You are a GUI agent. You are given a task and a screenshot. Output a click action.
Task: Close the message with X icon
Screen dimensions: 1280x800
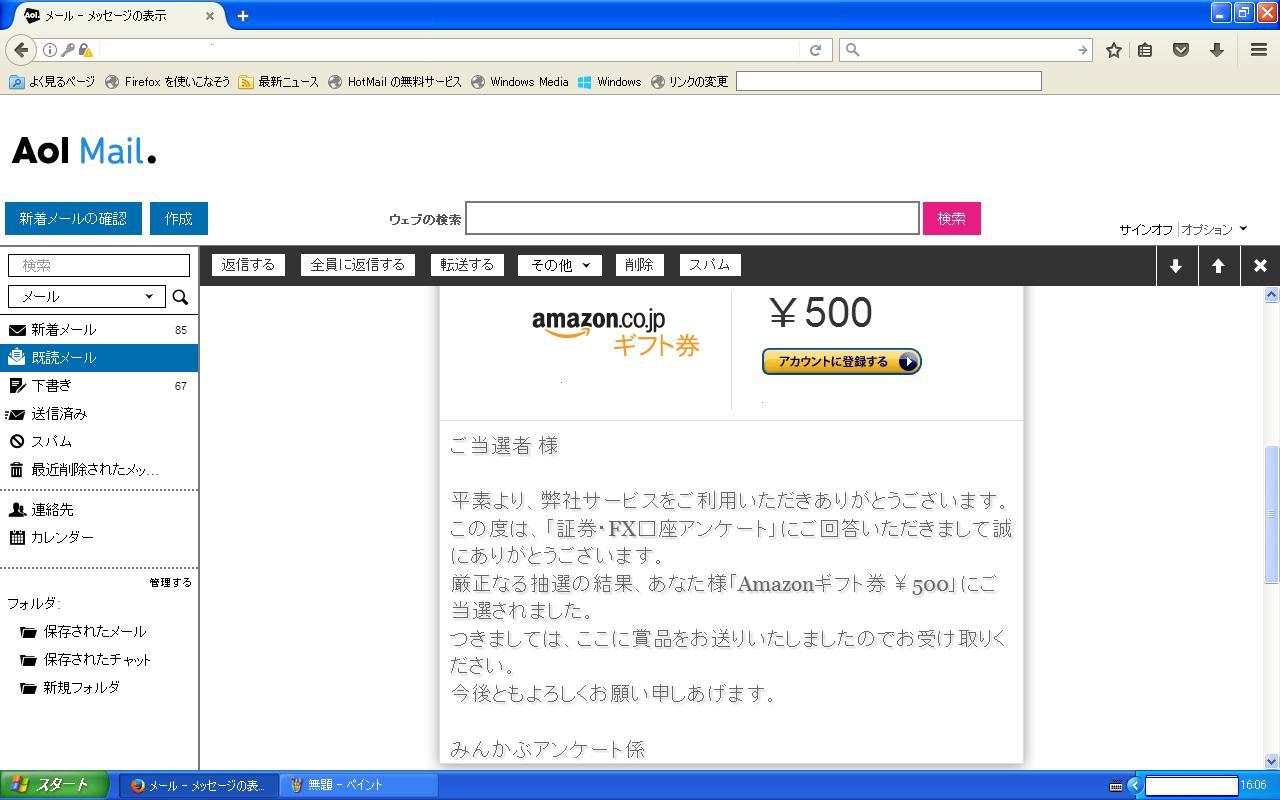tap(1260, 266)
